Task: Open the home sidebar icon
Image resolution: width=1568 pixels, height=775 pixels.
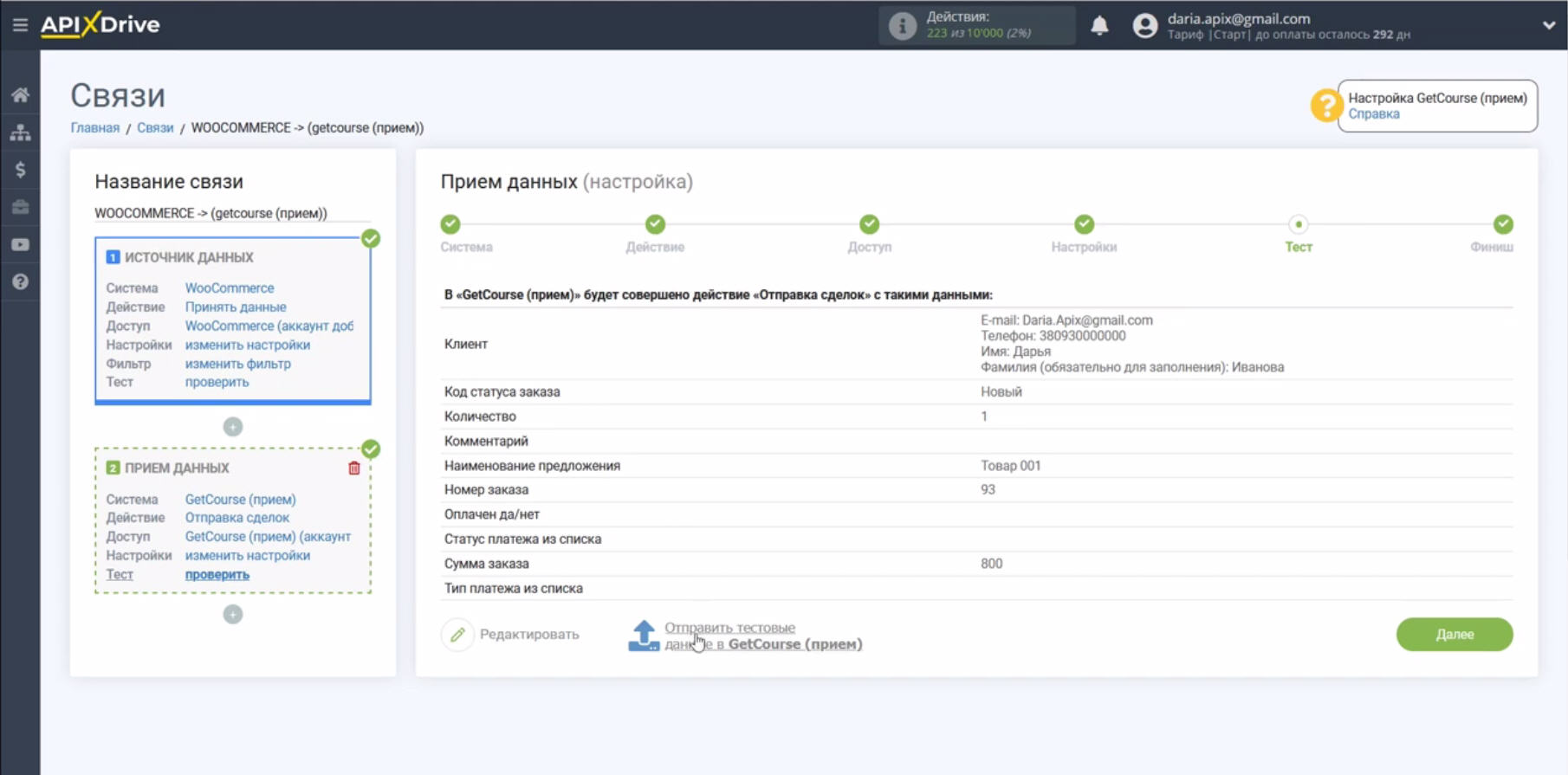Action: click(x=20, y=95)
